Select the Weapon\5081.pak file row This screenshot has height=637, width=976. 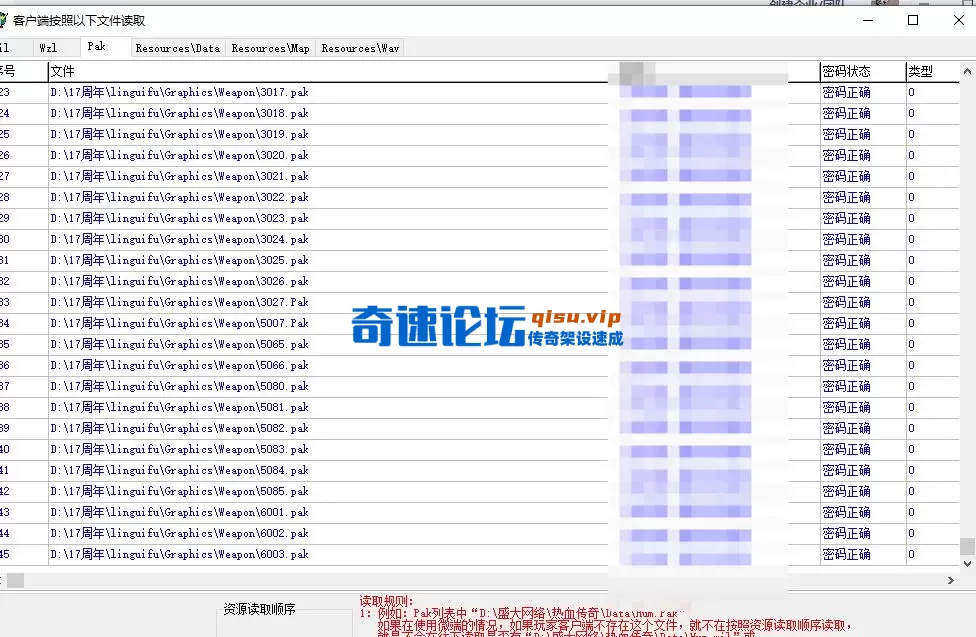click(479, 408)
